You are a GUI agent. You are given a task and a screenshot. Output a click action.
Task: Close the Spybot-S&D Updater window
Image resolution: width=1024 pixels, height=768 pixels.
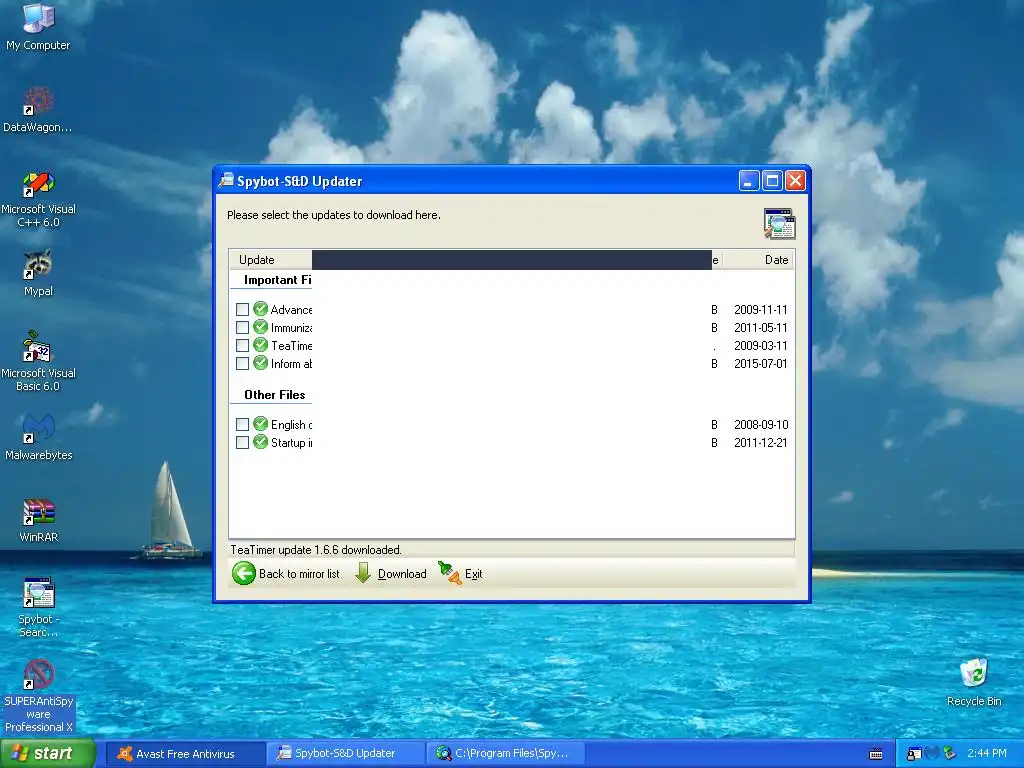[x=795, y=181]
